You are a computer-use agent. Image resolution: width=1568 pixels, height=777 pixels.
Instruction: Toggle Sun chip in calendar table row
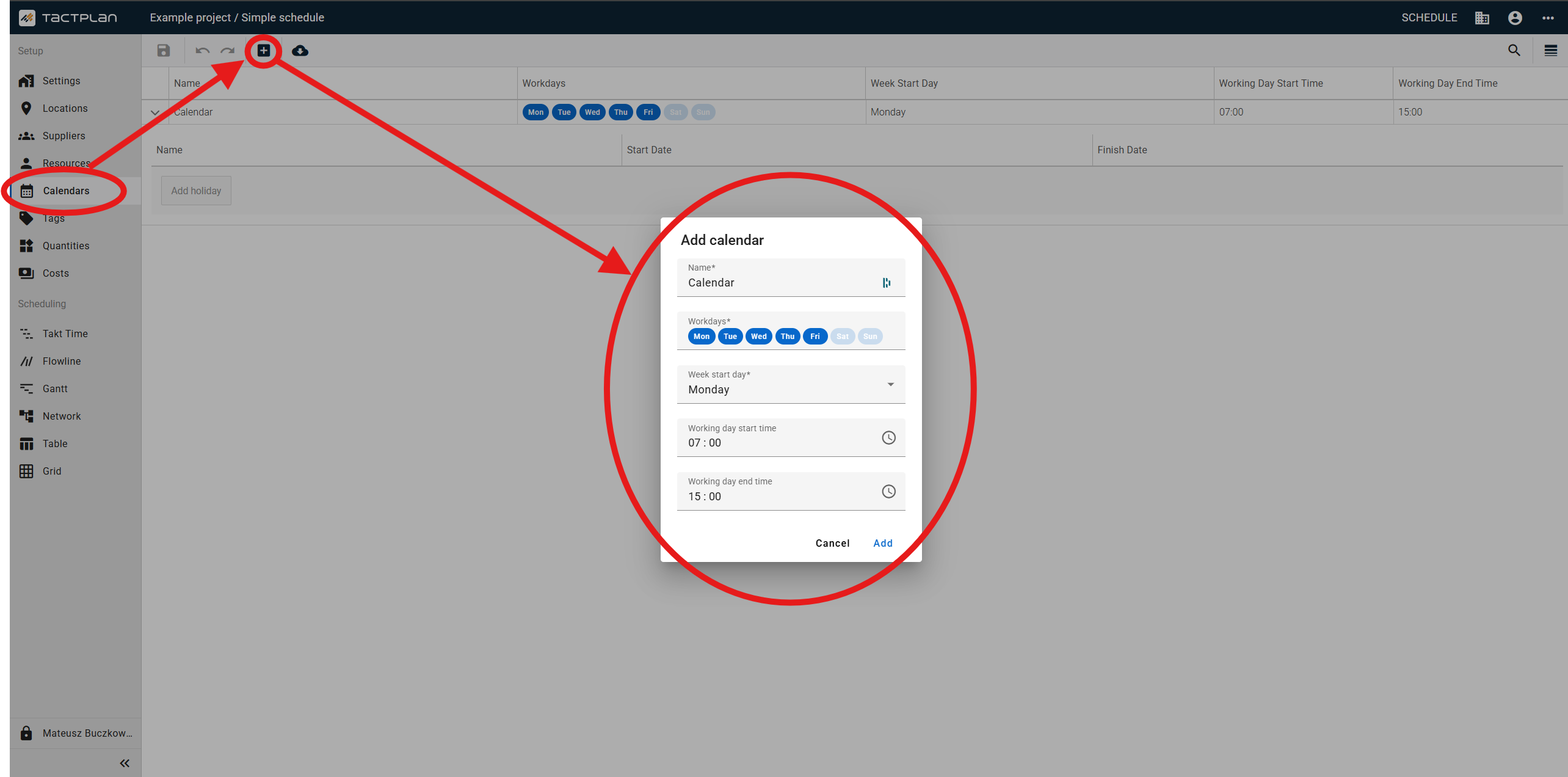coord(703,112)
